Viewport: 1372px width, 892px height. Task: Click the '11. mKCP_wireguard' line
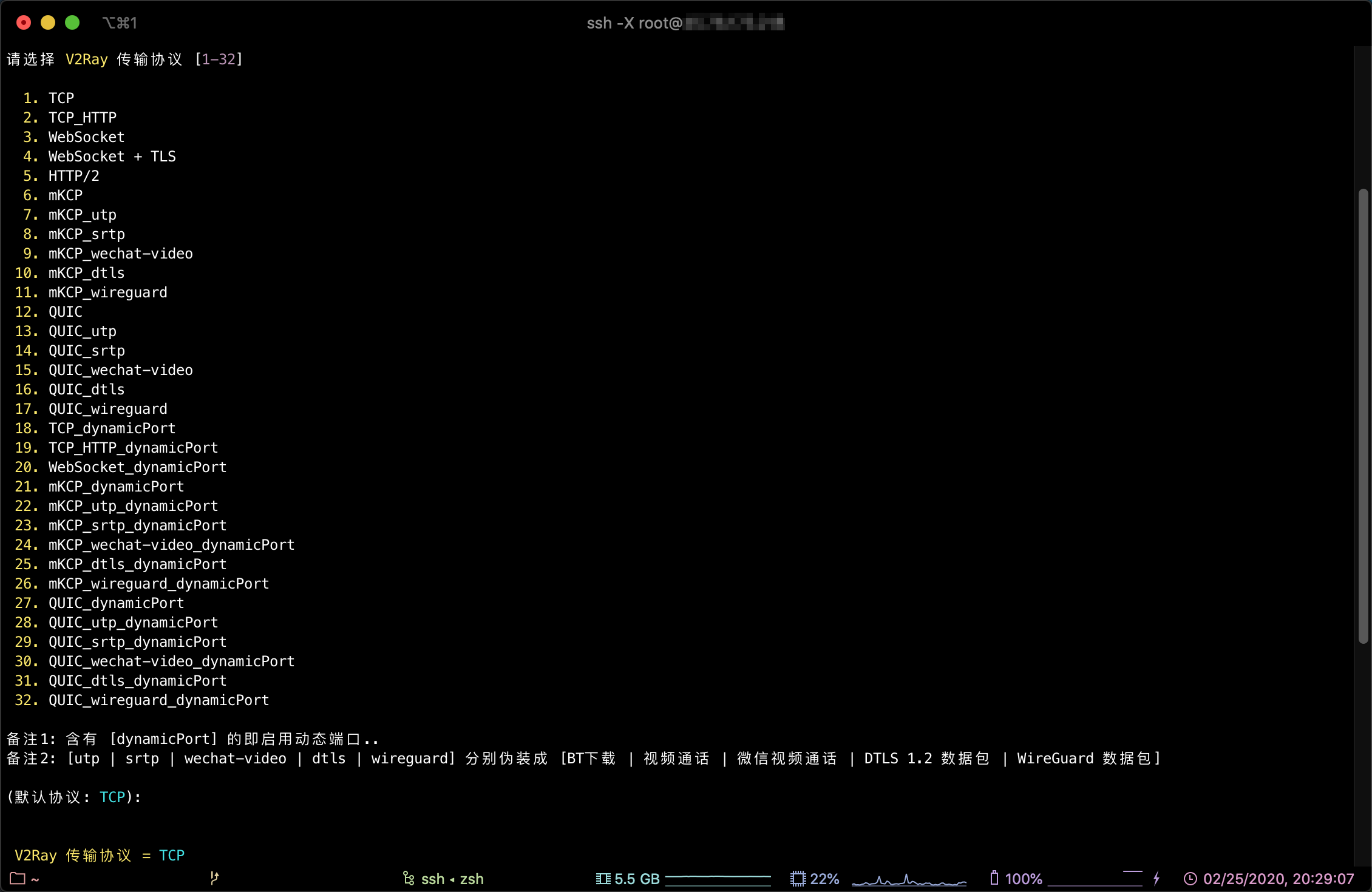(x=91, y=292)
